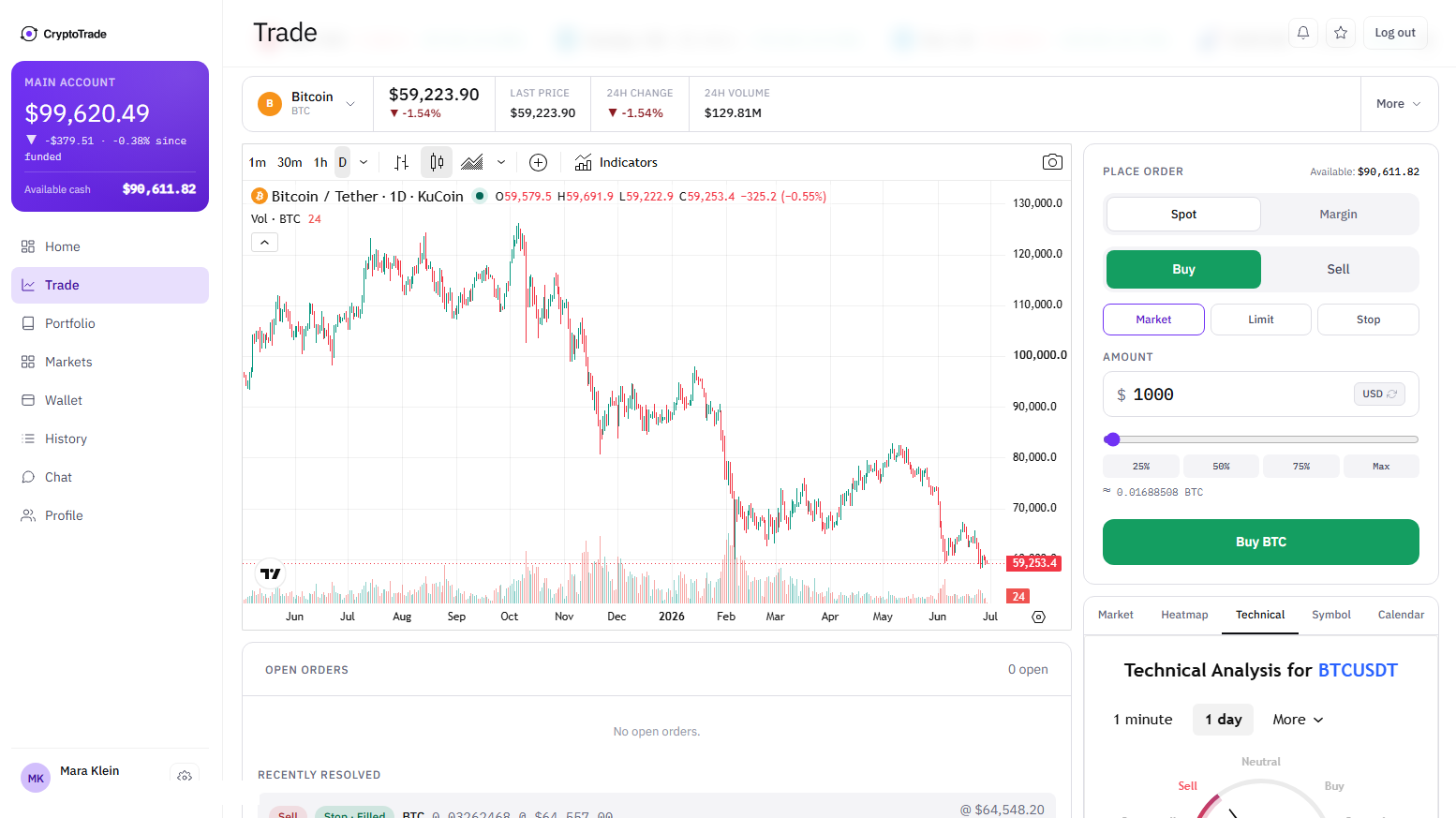The image size is (1456, 818).
Task: Click the CryptoTrade logo icon
Action: [x=29, y=34]
